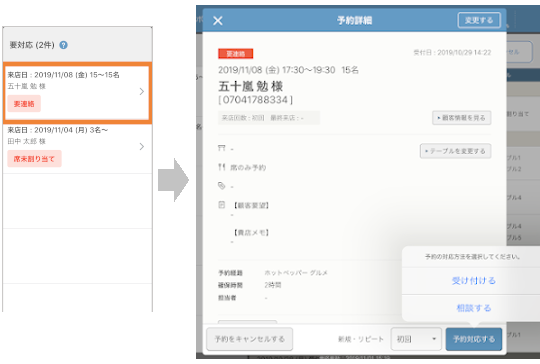Click the memo note icon
This screenshot has width=540, height=364.
[x=221, y=205]
